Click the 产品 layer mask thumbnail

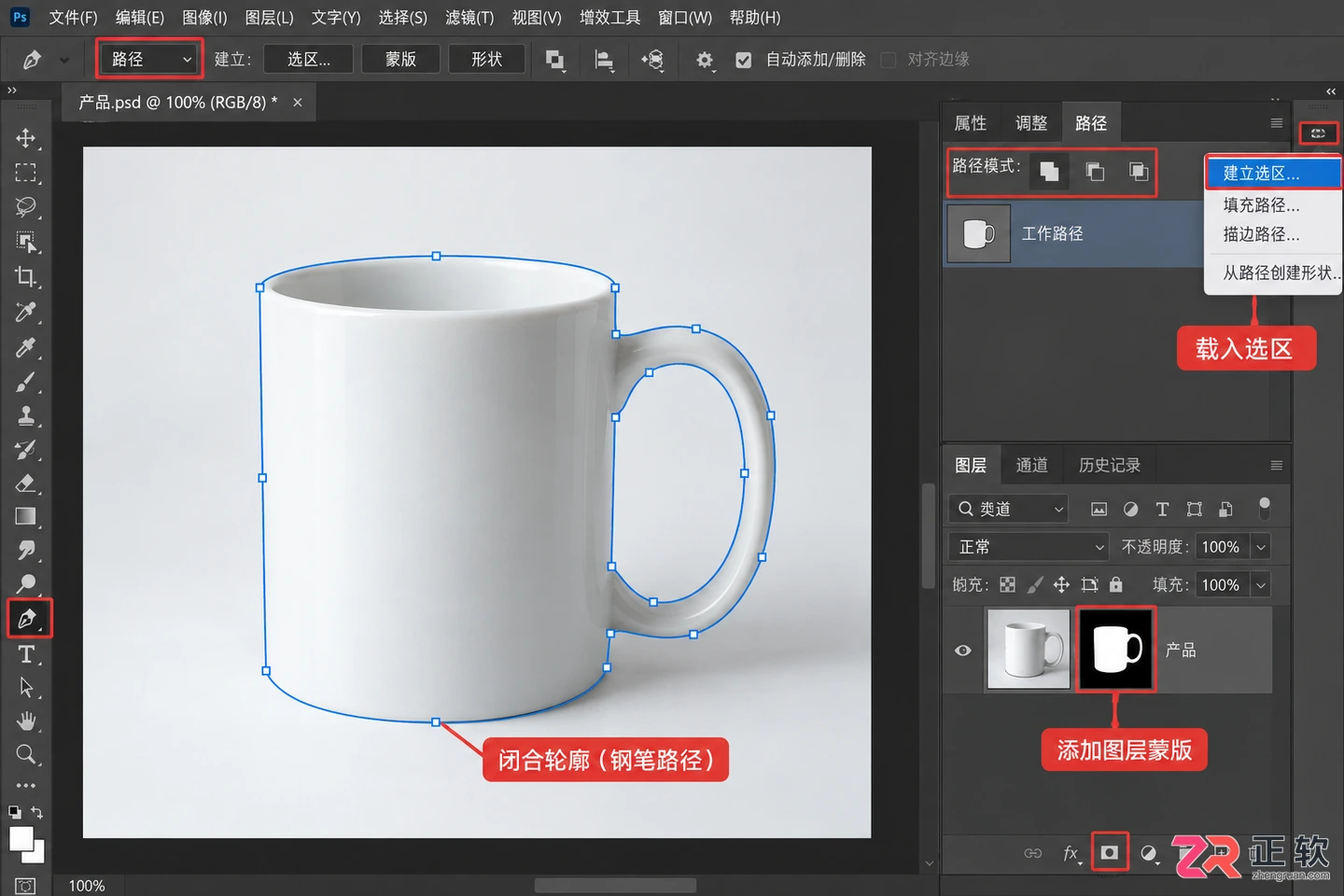1116,649
